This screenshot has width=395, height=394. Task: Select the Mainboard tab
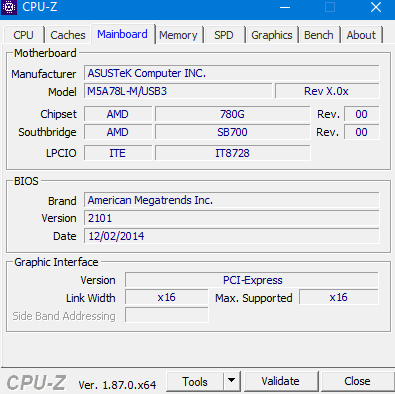tap(122, 34)
